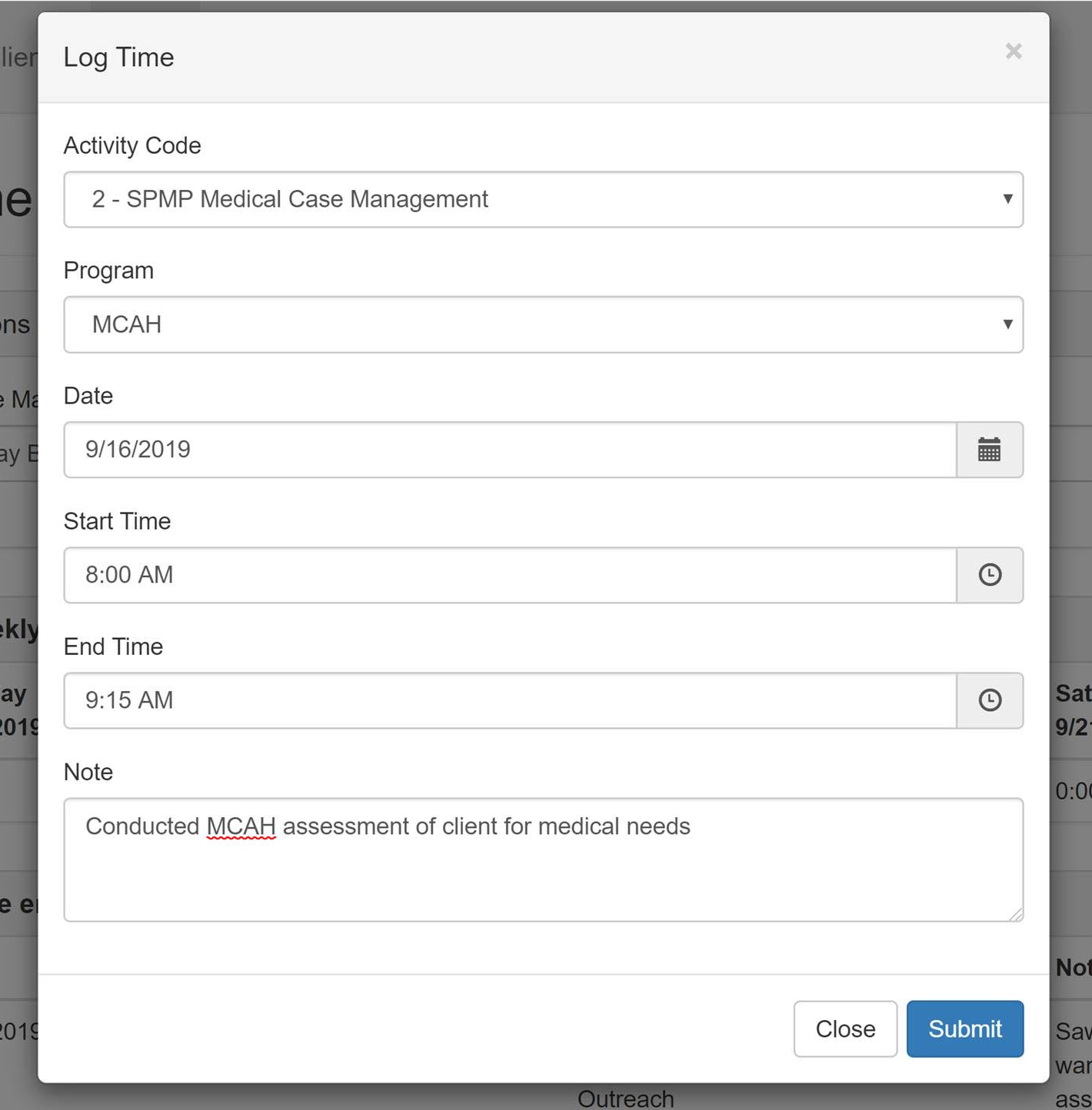Screen dimensions: 1092x1110
Task: Click the Date field showing 9/16/2019
Action: (x=509, y=450)
